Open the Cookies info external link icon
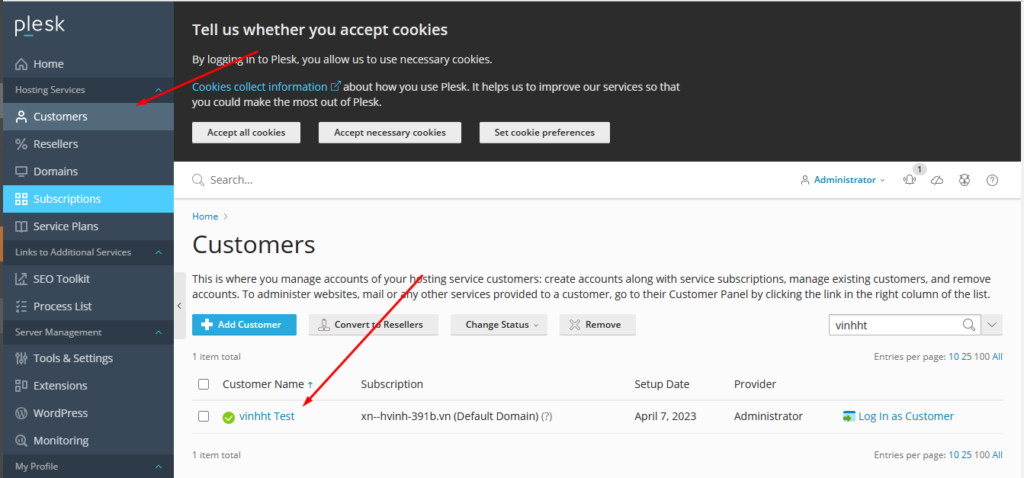The image size is (1024, 478). pyautogui.click(x=336, y=87)
